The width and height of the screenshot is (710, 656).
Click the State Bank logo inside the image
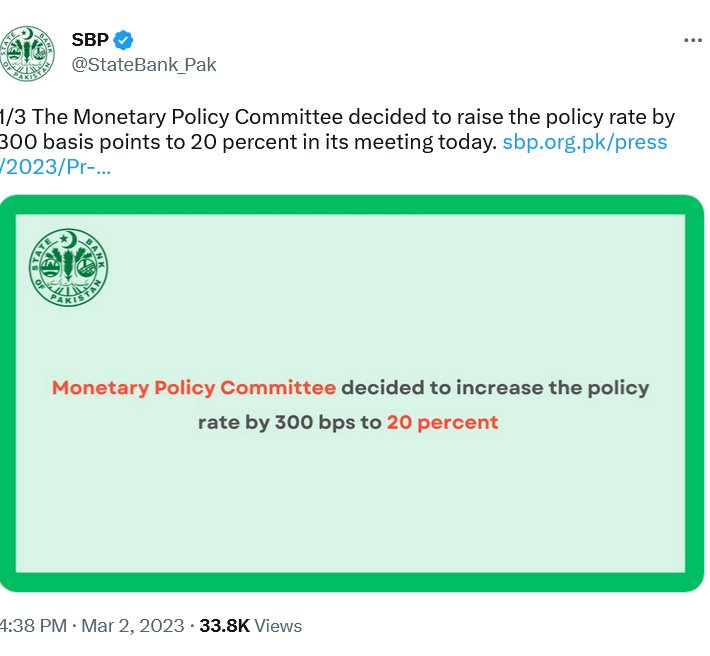pyautogui.click(x=68, y=268)
